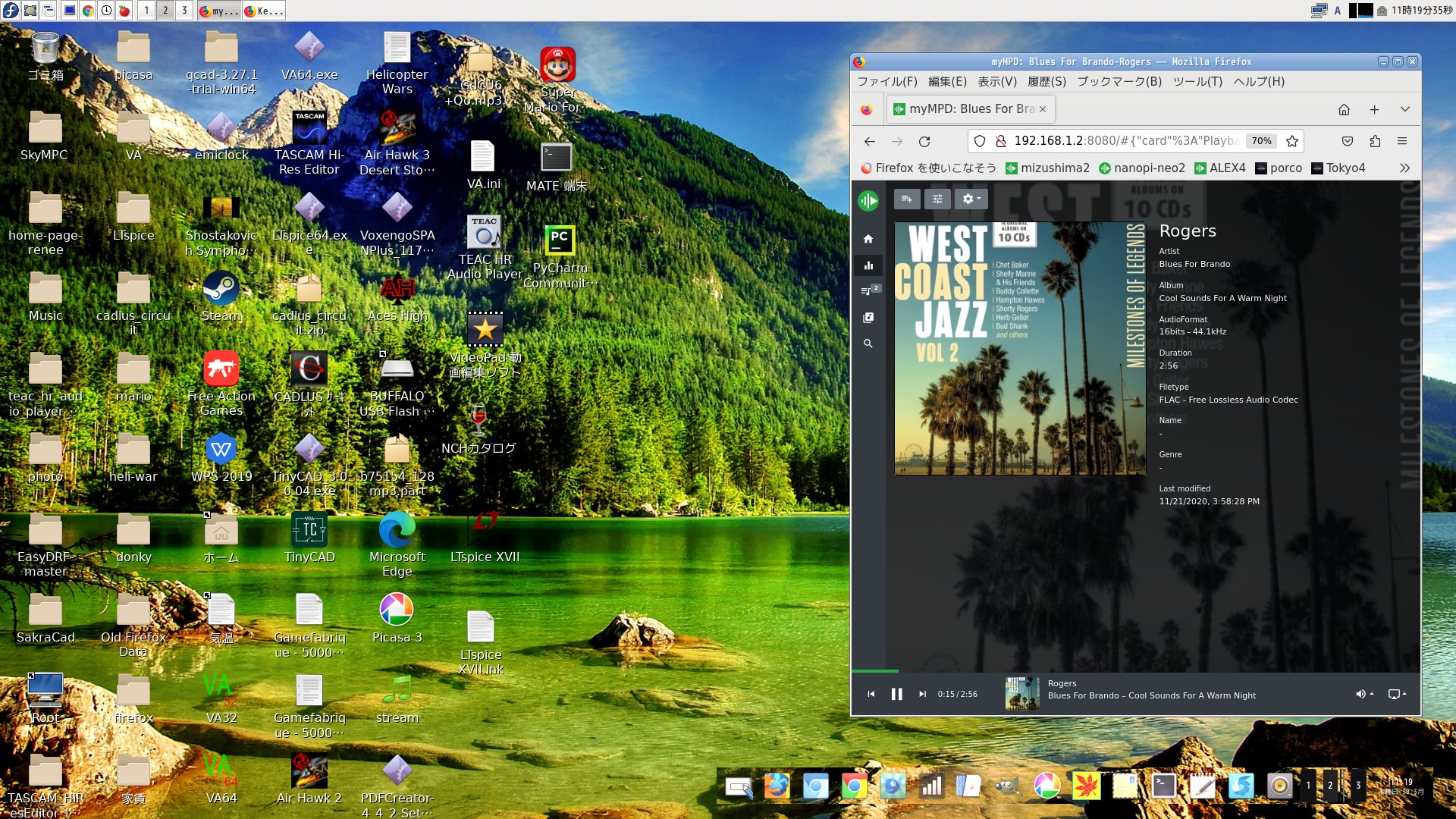Image resolution: width=1456 pixels, height=819 pixels.
Task: Click the output/streaming icon in player bar
Action: tap(1394, 694)
